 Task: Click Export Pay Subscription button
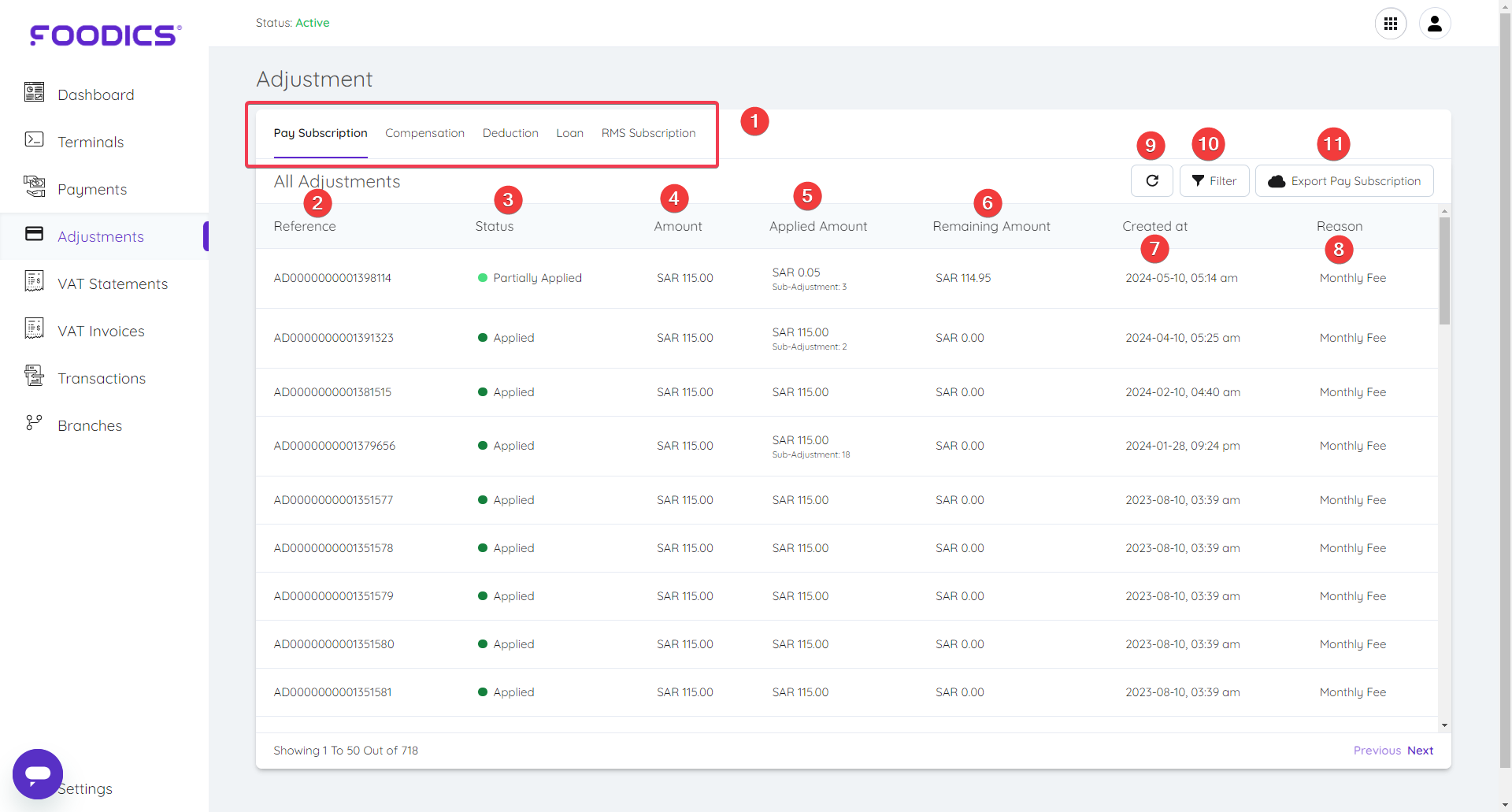pyautogui.click(x=1343, y=181)
